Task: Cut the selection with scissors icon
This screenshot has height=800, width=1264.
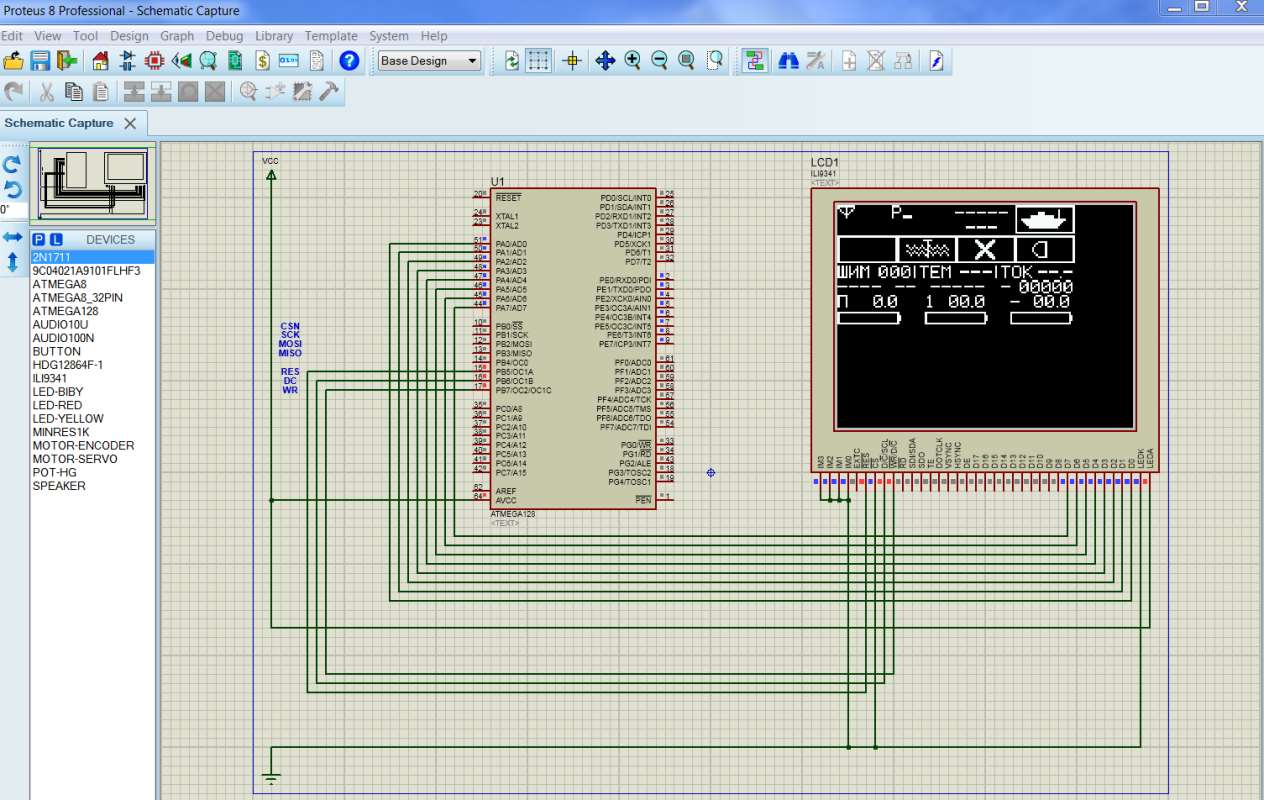Action: (x=46, y=92)
